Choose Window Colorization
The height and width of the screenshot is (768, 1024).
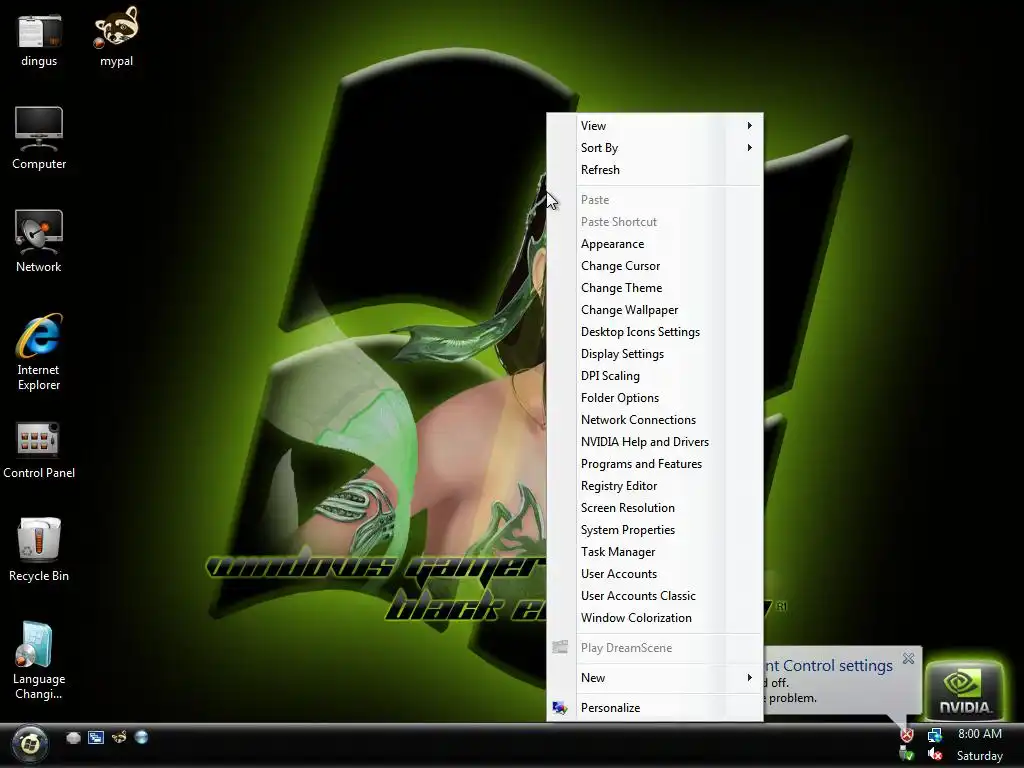(654, 618)
